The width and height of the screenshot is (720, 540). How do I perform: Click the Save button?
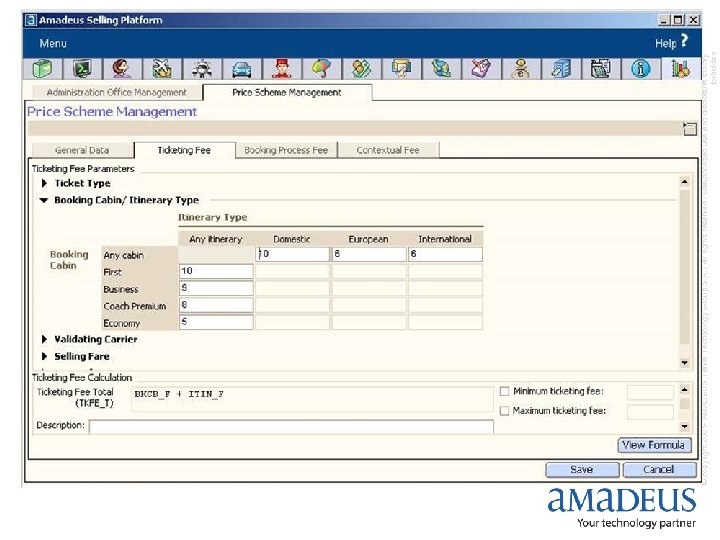(x=582, y=470)
